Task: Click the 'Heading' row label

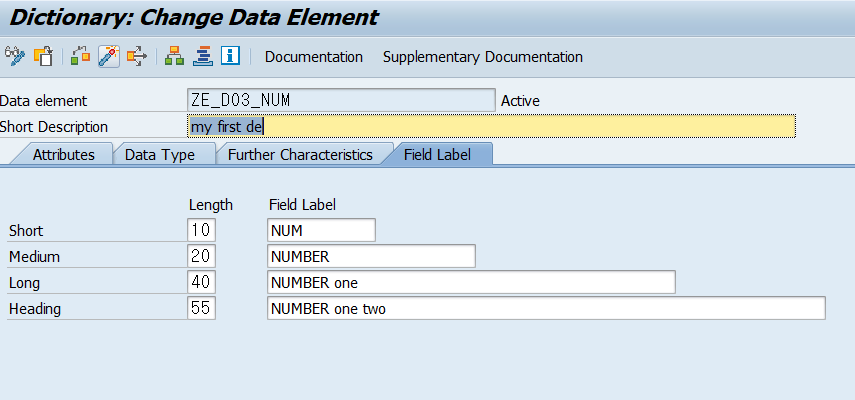Action: tap(34, 309)
